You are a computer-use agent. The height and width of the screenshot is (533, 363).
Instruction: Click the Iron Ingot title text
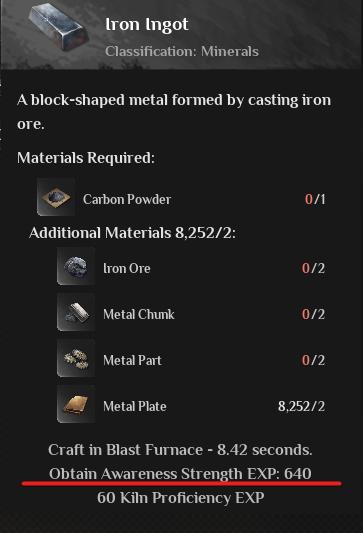point(147,25)
